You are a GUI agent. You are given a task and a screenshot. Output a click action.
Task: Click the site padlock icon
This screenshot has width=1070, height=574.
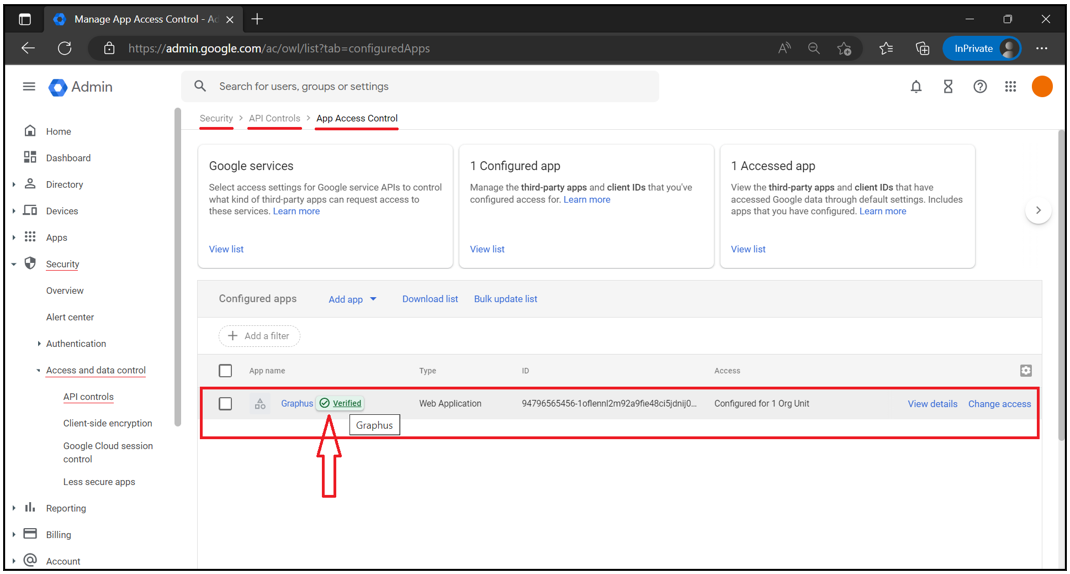[x=109, y=48]
